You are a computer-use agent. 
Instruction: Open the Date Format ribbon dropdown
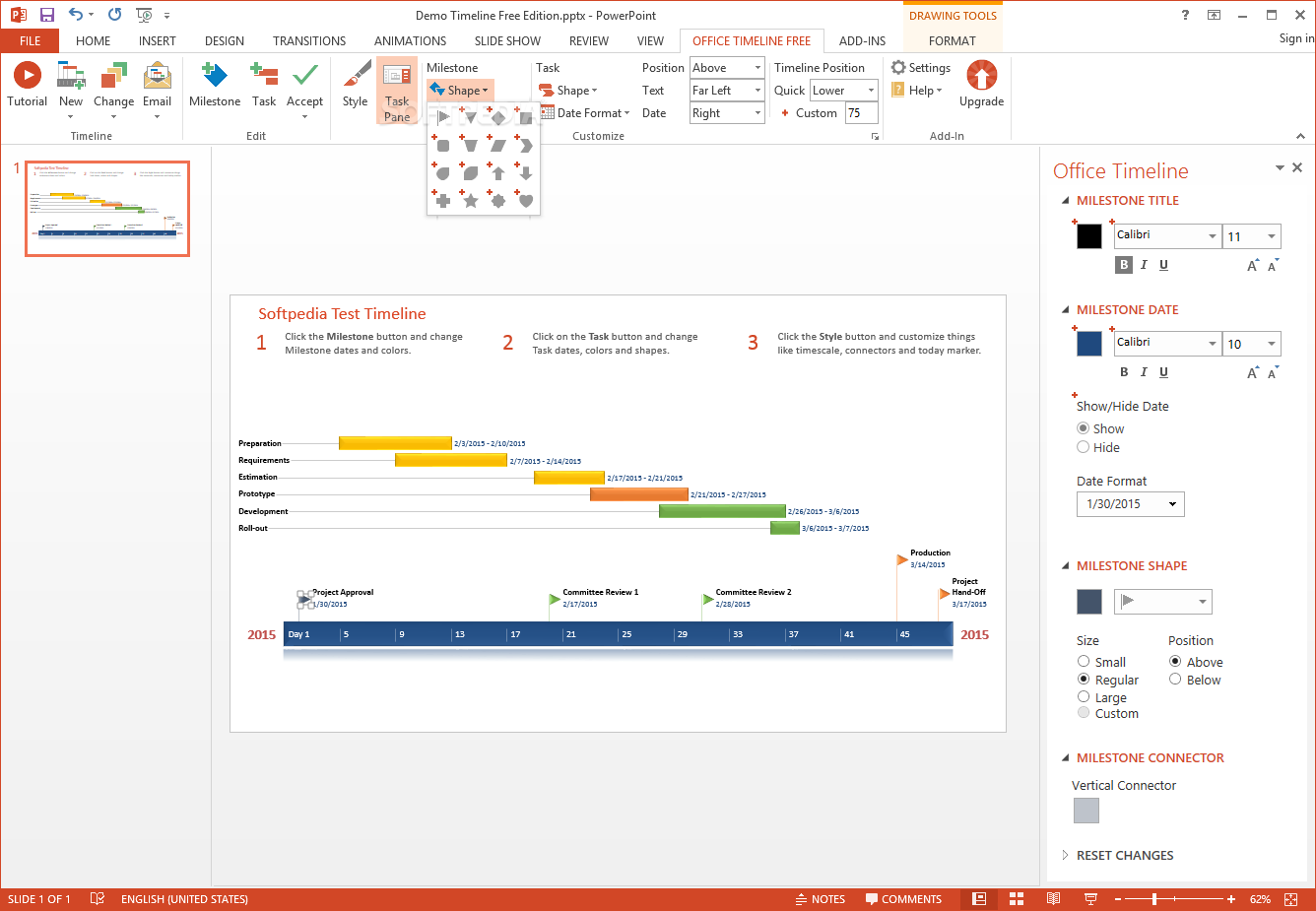585,112
